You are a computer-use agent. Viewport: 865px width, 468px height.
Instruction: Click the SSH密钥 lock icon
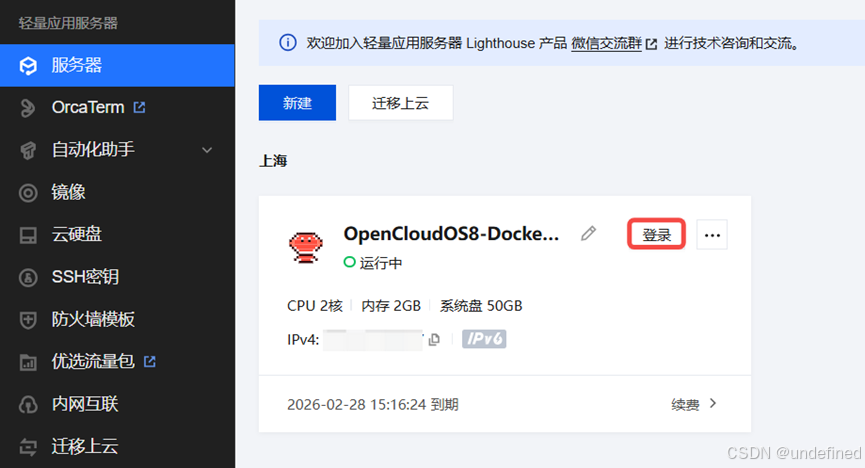point(28,277)
